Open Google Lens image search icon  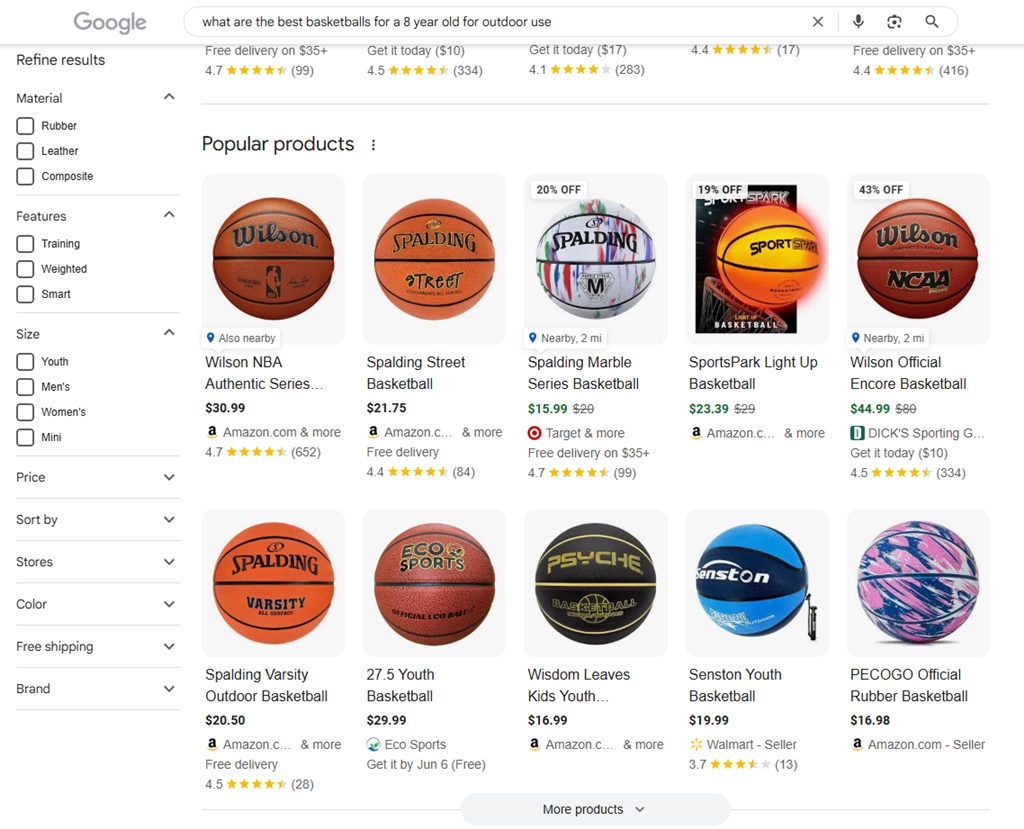[x=894, y=22]
